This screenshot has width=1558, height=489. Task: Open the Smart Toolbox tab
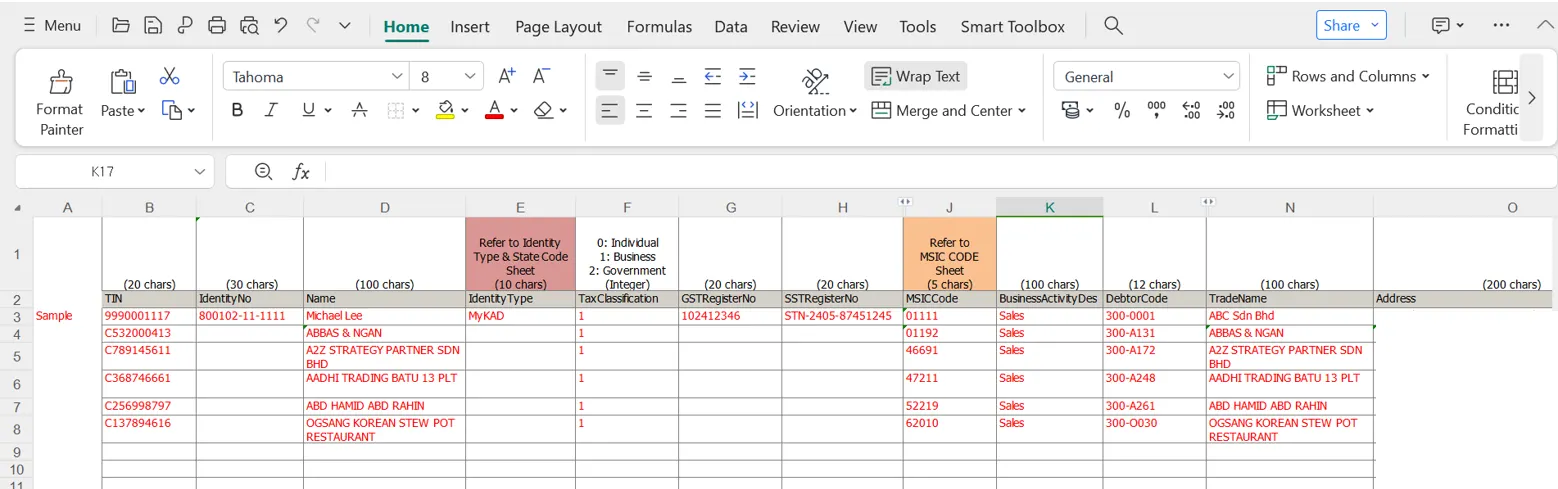click(1013, 27)
